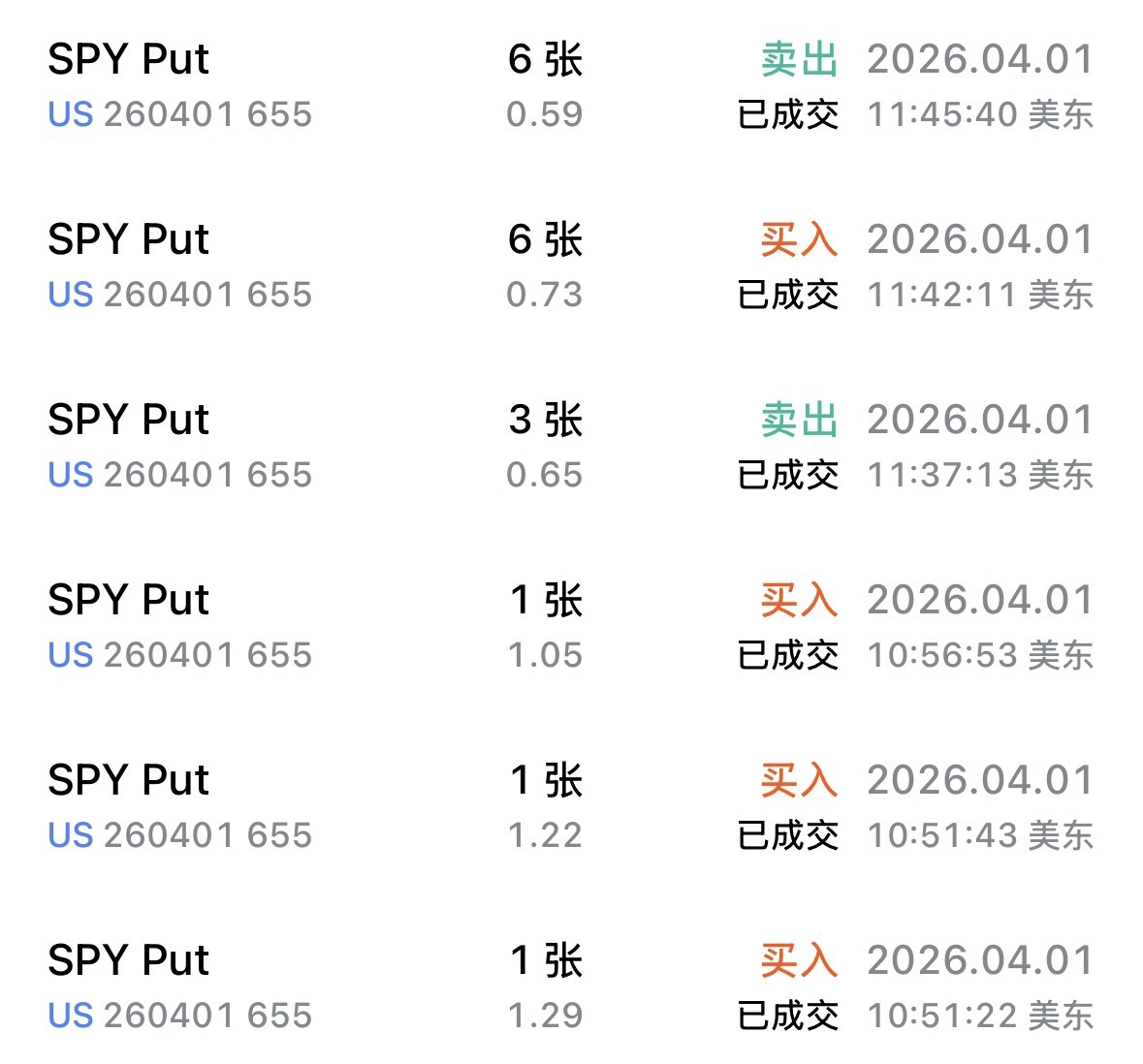Open the buy order filled at 10:51:43
This screenshot has height=1064, width=1143.
coord(571,807)
